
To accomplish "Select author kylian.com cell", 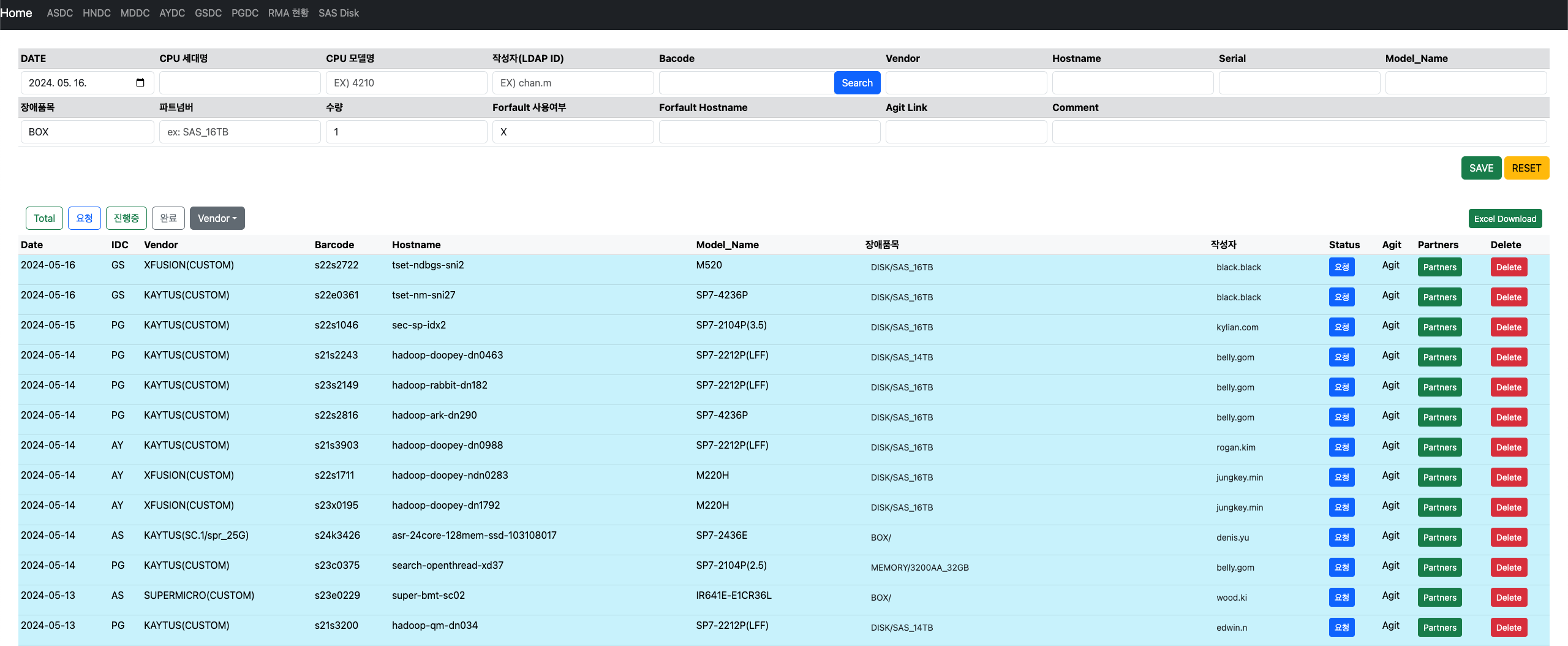I will pyautogui.click(x=1237, y=327).
